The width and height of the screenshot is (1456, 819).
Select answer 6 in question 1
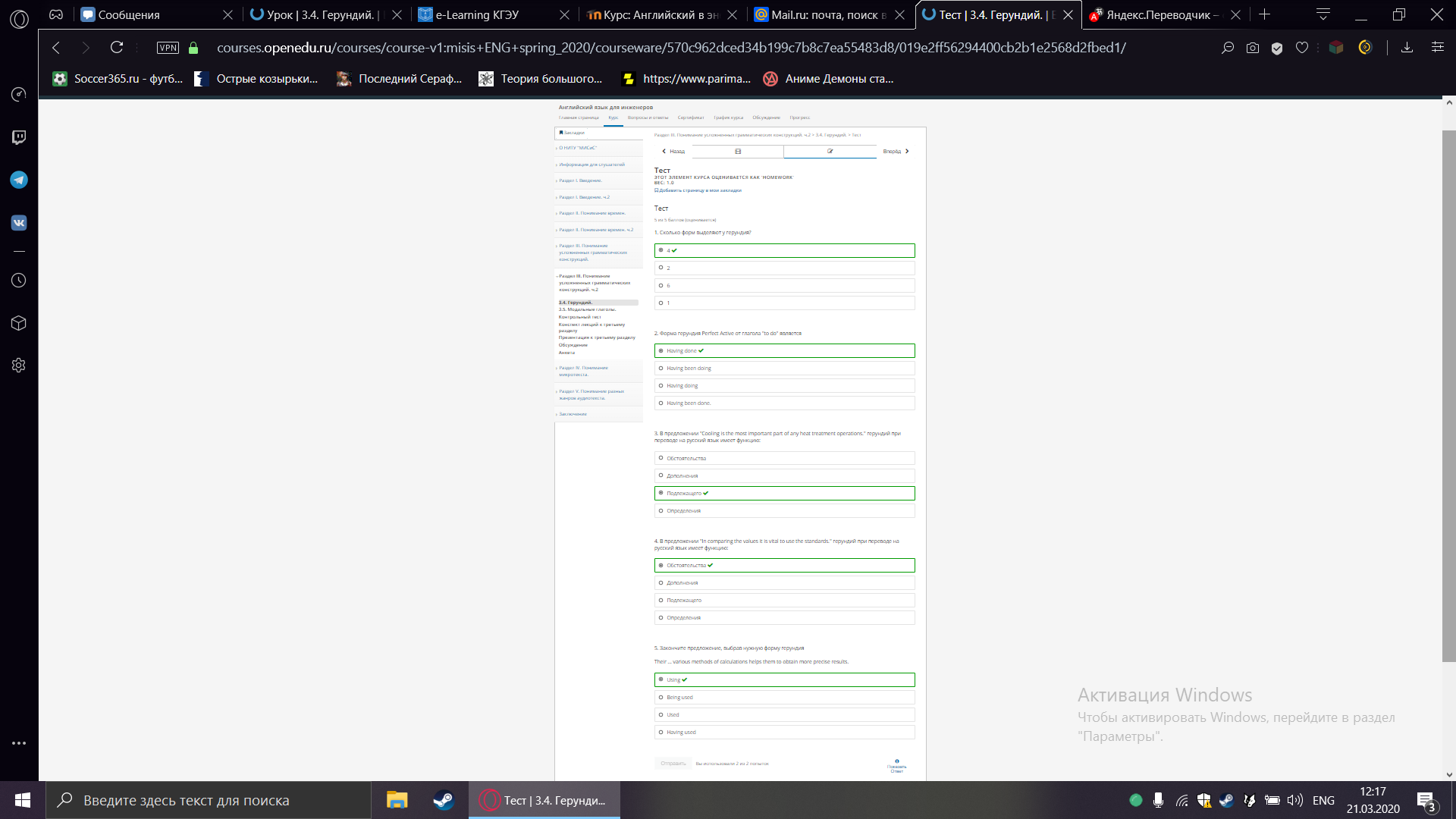tap(784, 285)
